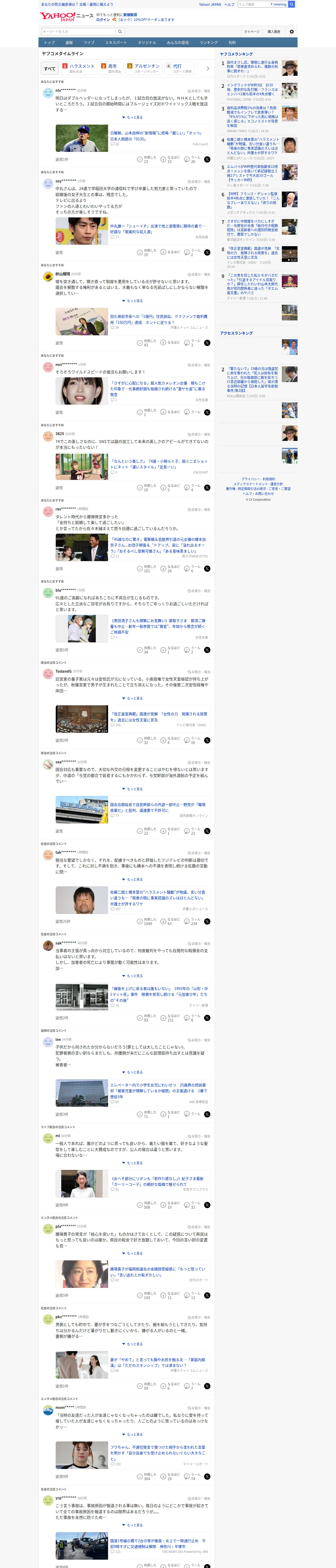Select the アルゼンチン topic tab
Screen dimensions: 336x1568
point(143,68)
